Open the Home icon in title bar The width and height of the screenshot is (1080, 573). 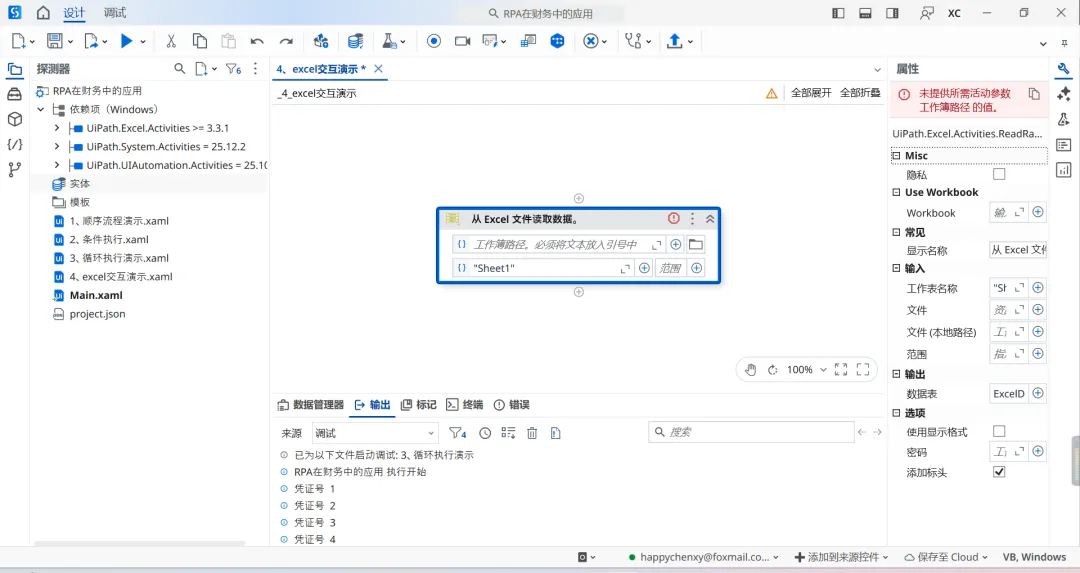43,13
